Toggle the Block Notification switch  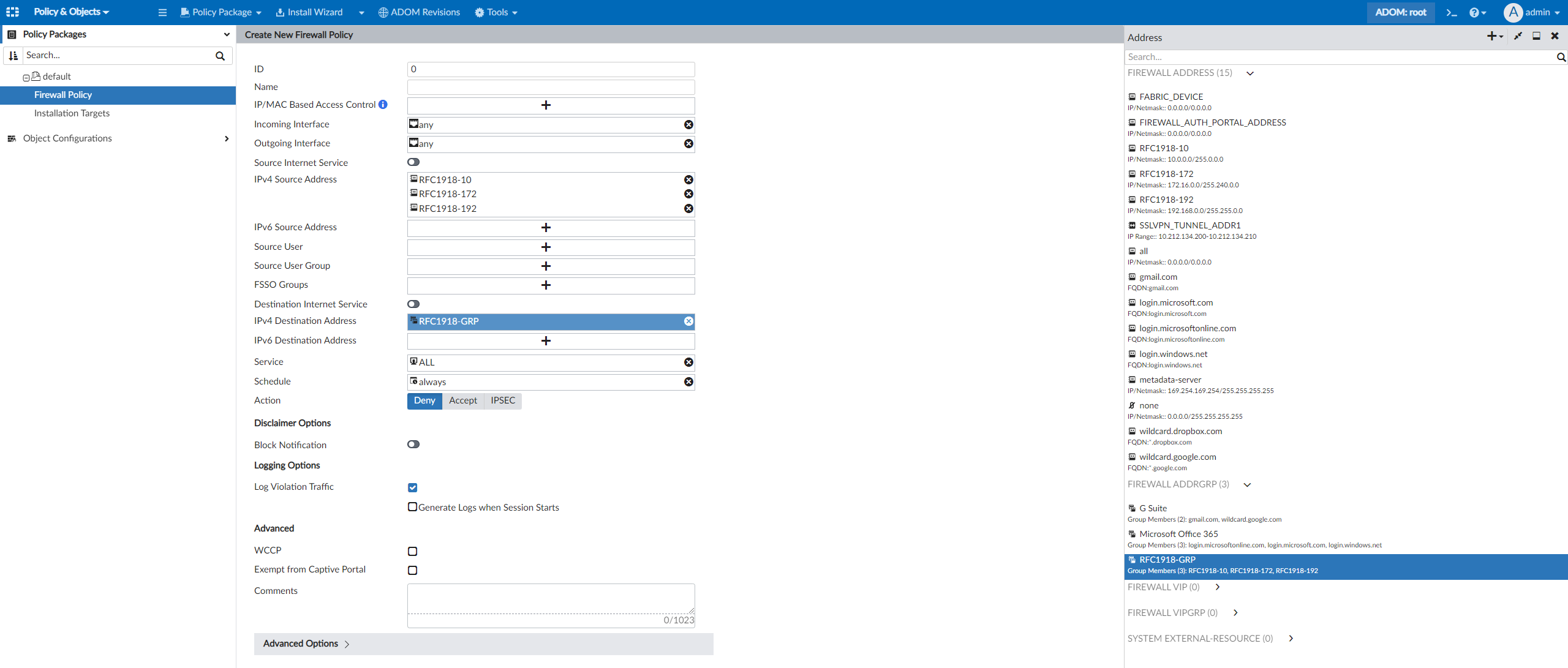(413, 445)
